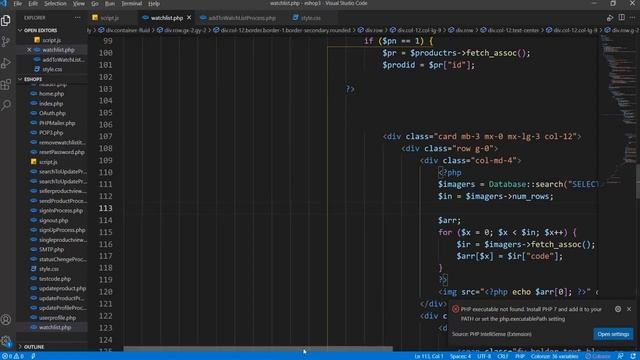This screenshot has width=640, height=360.
Task: Click Open settings button in notification
Action: click(x=613, y=334)
